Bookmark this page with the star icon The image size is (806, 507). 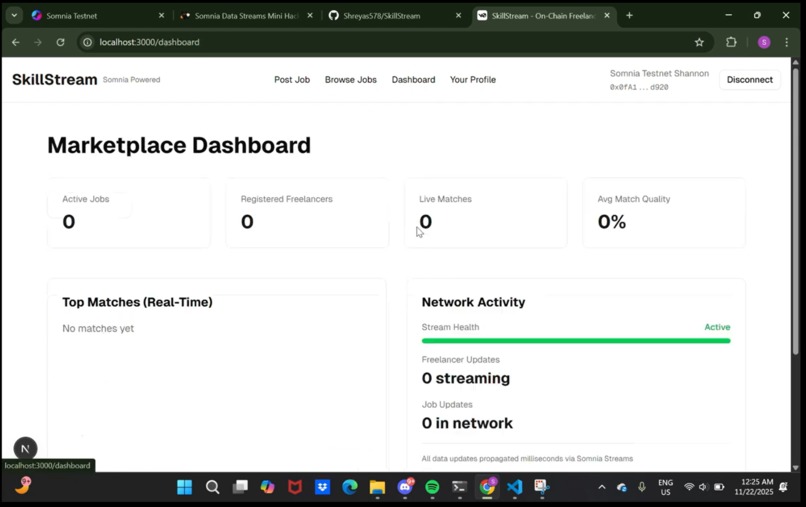click(x=699, y=42)
